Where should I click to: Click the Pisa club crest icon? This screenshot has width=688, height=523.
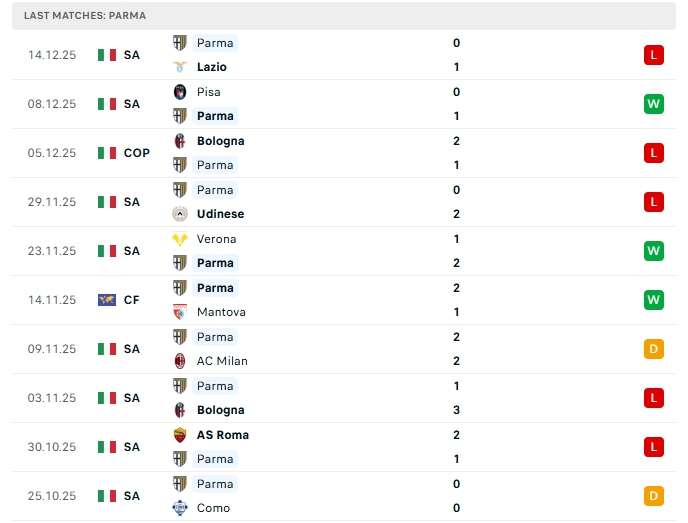tap(180, 92)
